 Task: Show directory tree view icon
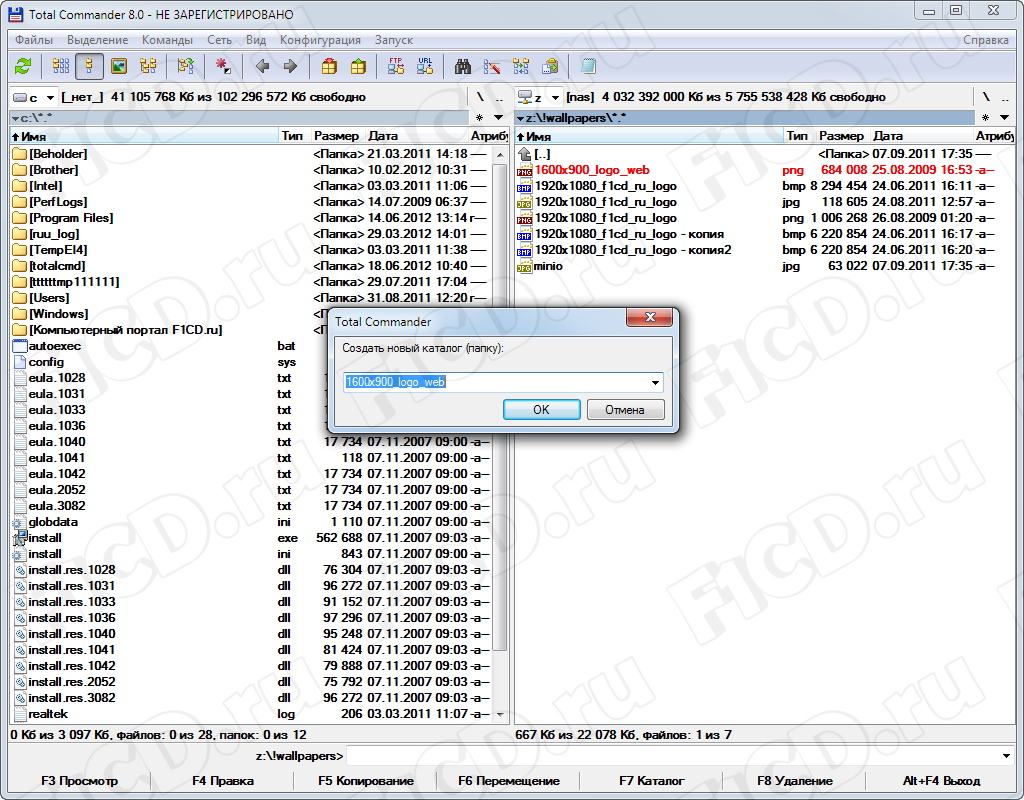point(148,66)
